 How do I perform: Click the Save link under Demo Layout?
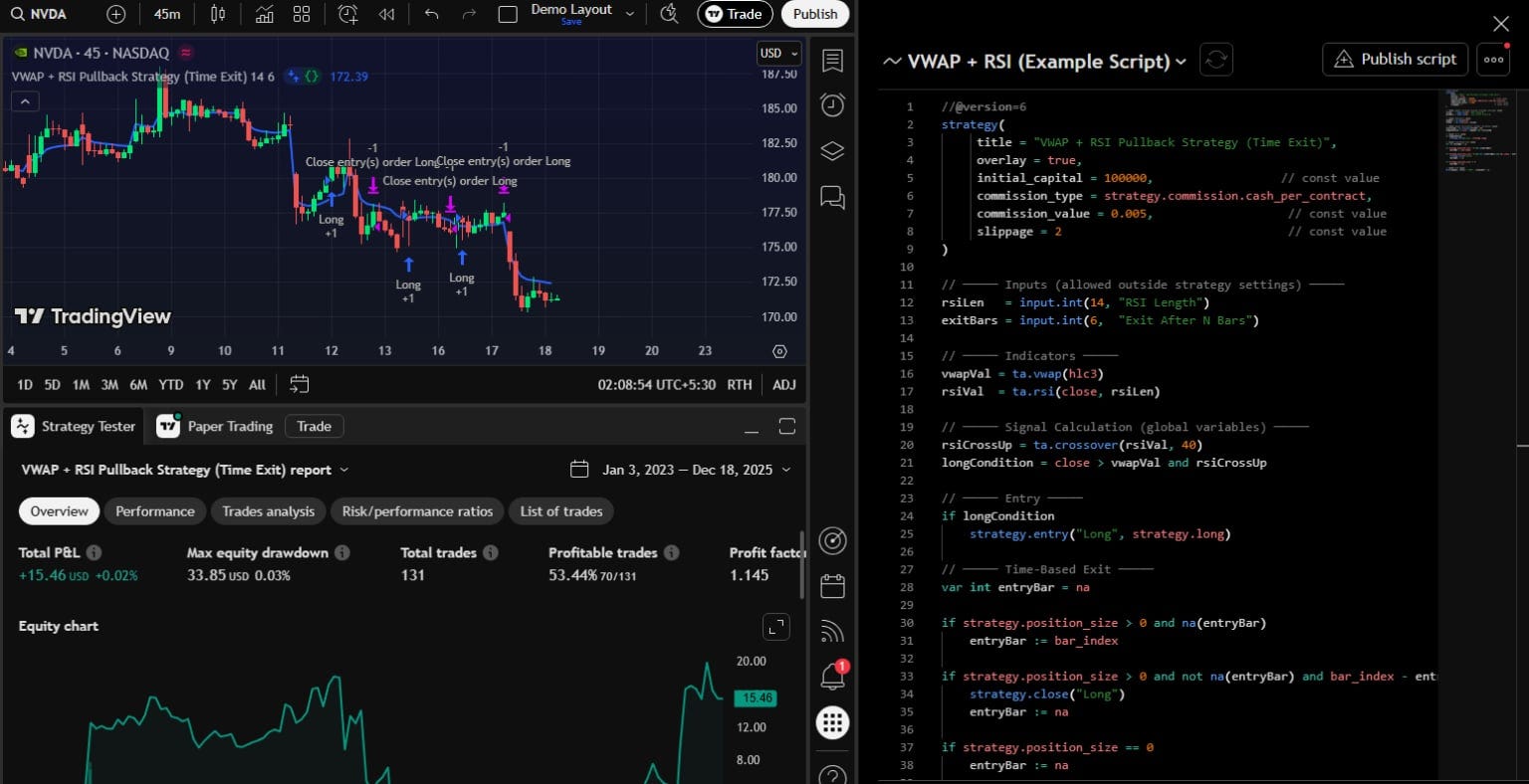pyautogui.click(x=571, y=22)
